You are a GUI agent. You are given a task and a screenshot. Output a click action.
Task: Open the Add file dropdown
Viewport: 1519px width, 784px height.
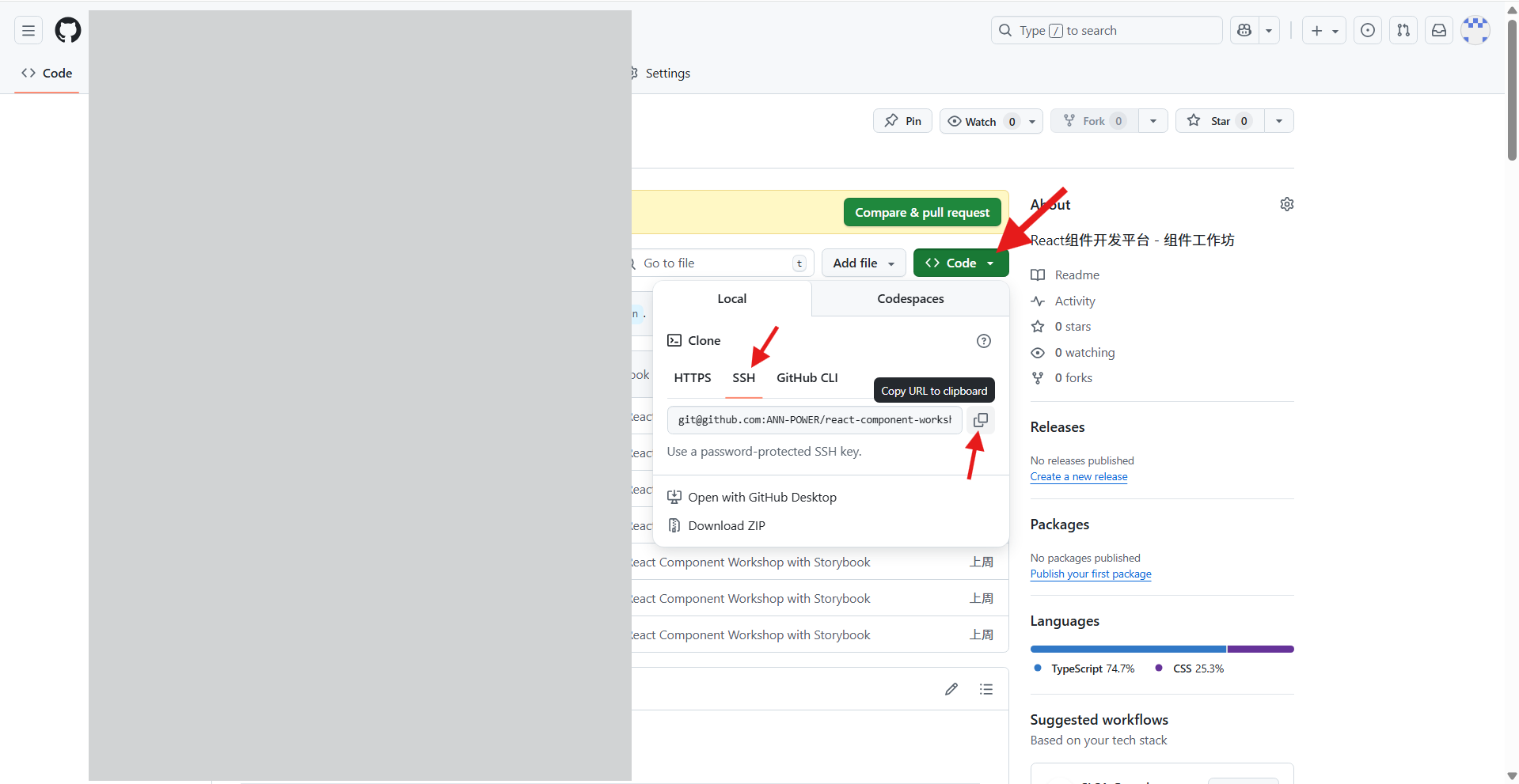tap(864, 263)
